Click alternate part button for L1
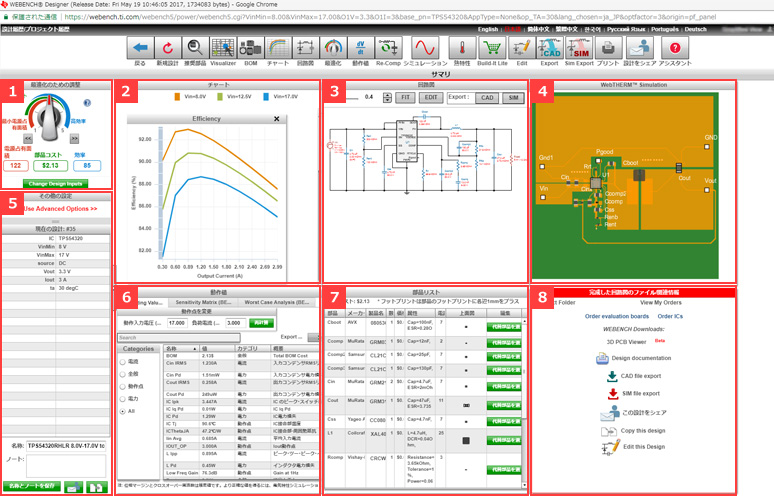The height and width of the screenshot is (496, 774). 504,440
